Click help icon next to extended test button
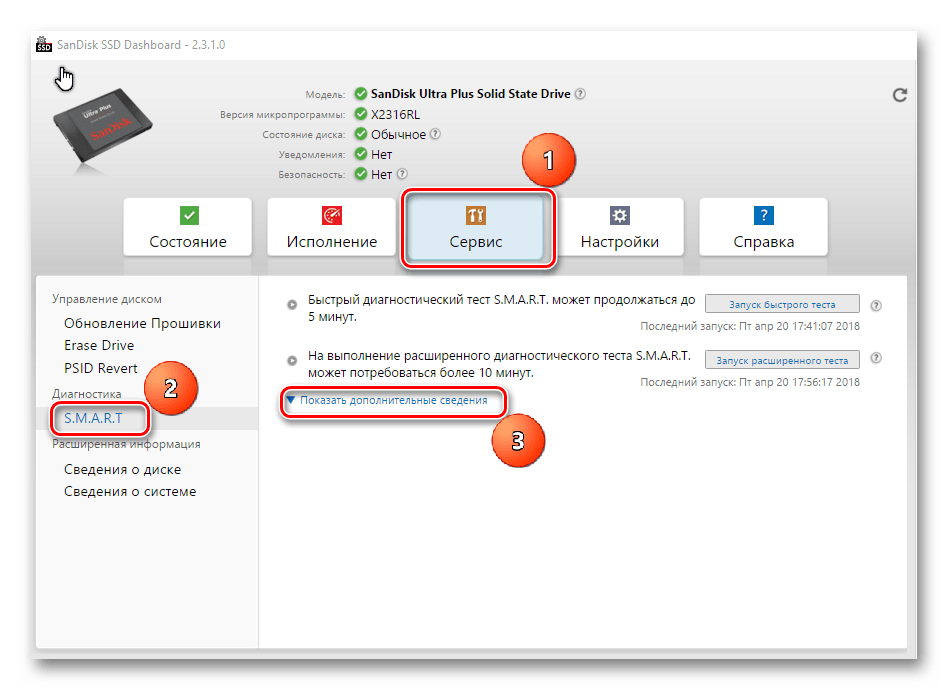The height and width of the screenshot is (690, 948). coord(876,358)
